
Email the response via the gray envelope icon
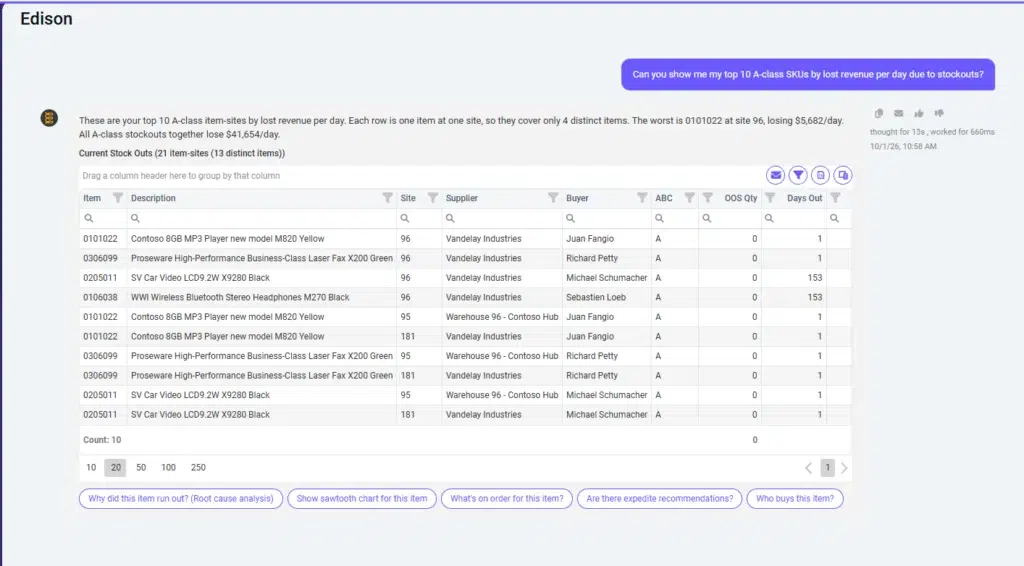tap(899, 114)
